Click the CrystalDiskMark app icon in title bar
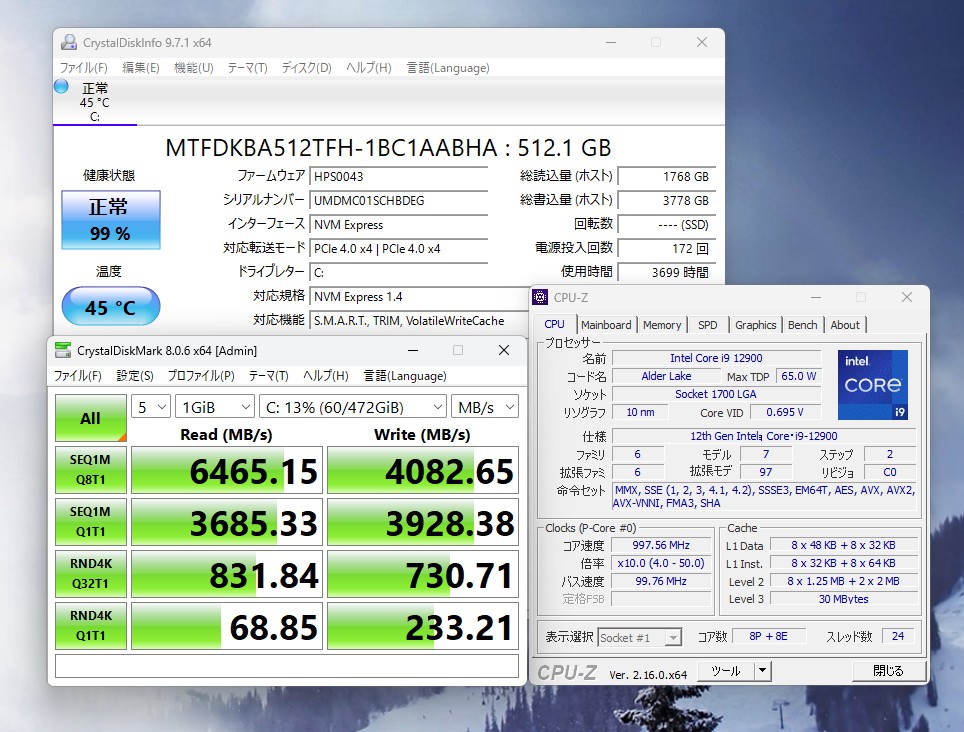Image resolution: width=964 pixels, height=732 pixels. pyautogui.click(x=63, y=350)
